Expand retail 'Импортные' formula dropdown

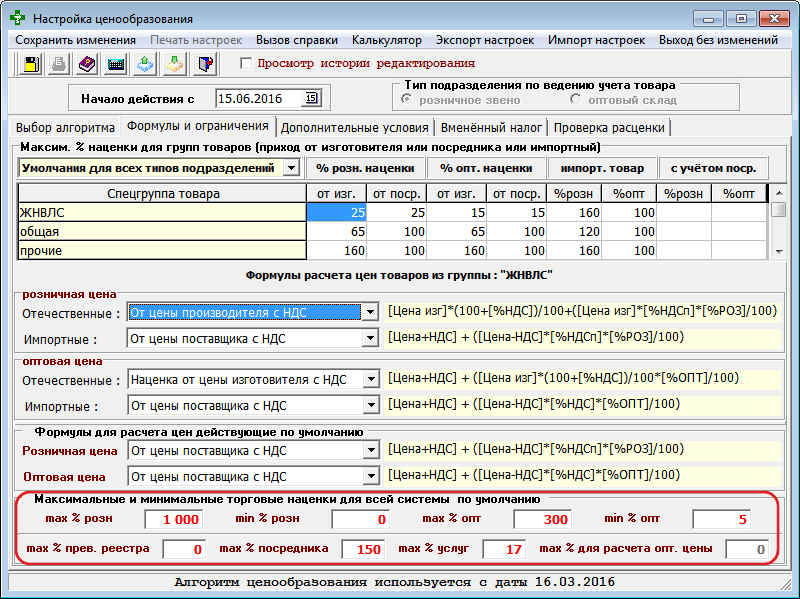(370, 338)
